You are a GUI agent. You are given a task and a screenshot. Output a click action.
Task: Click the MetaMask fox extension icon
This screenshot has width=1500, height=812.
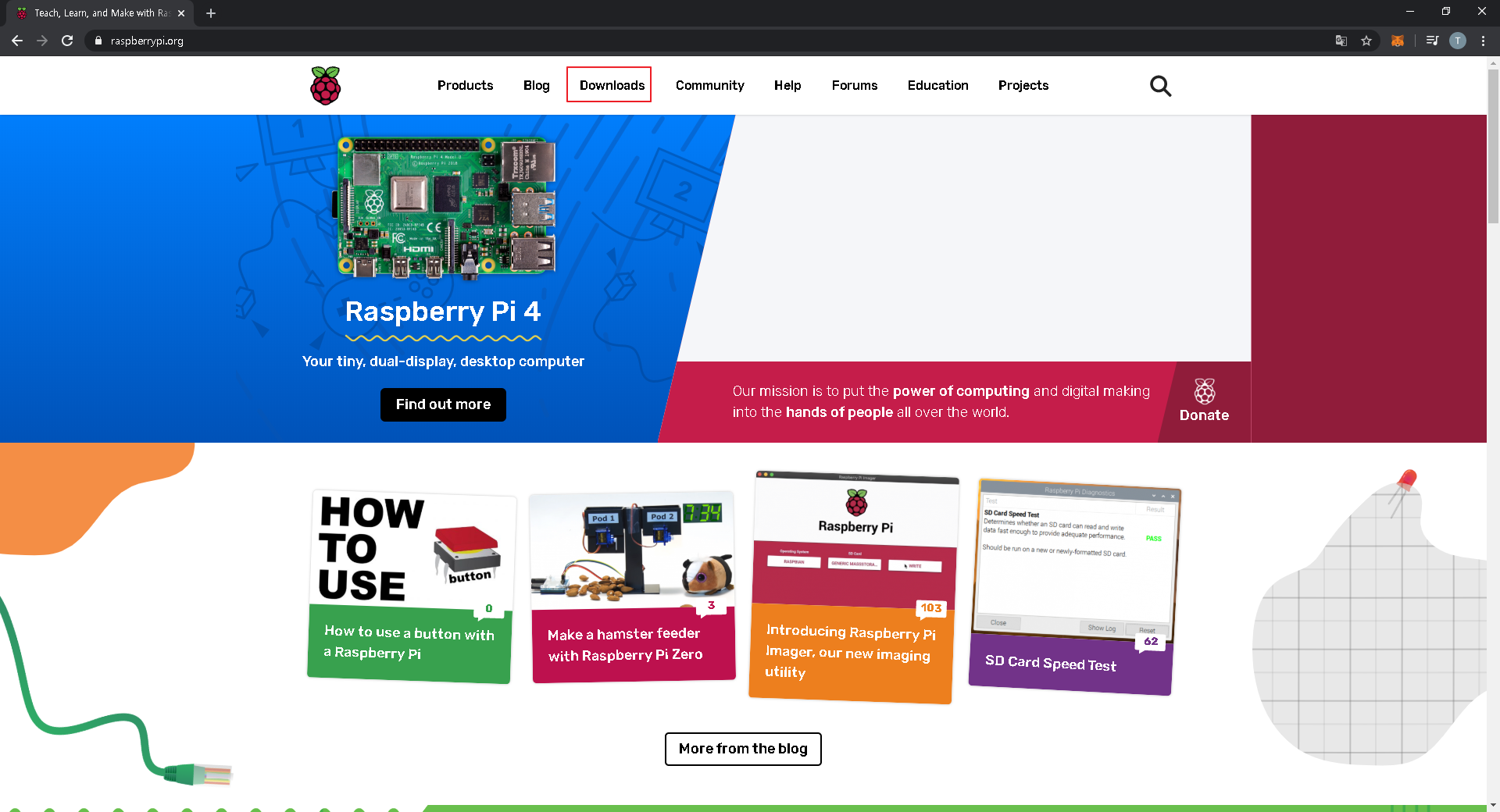(x=1398, y=41)
